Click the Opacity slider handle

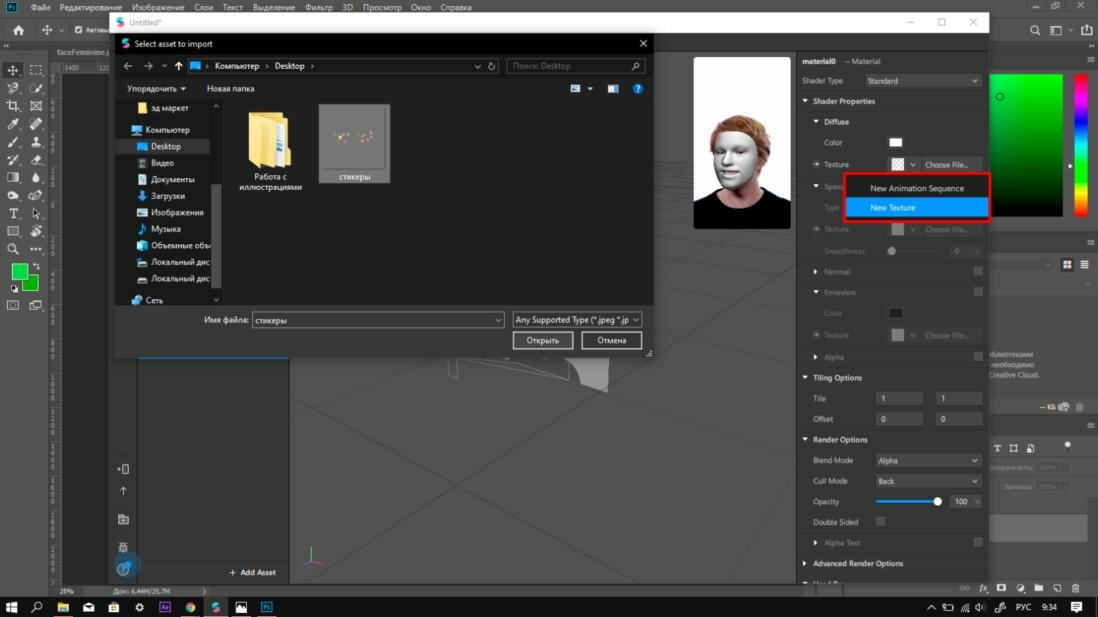pos(937,502)
